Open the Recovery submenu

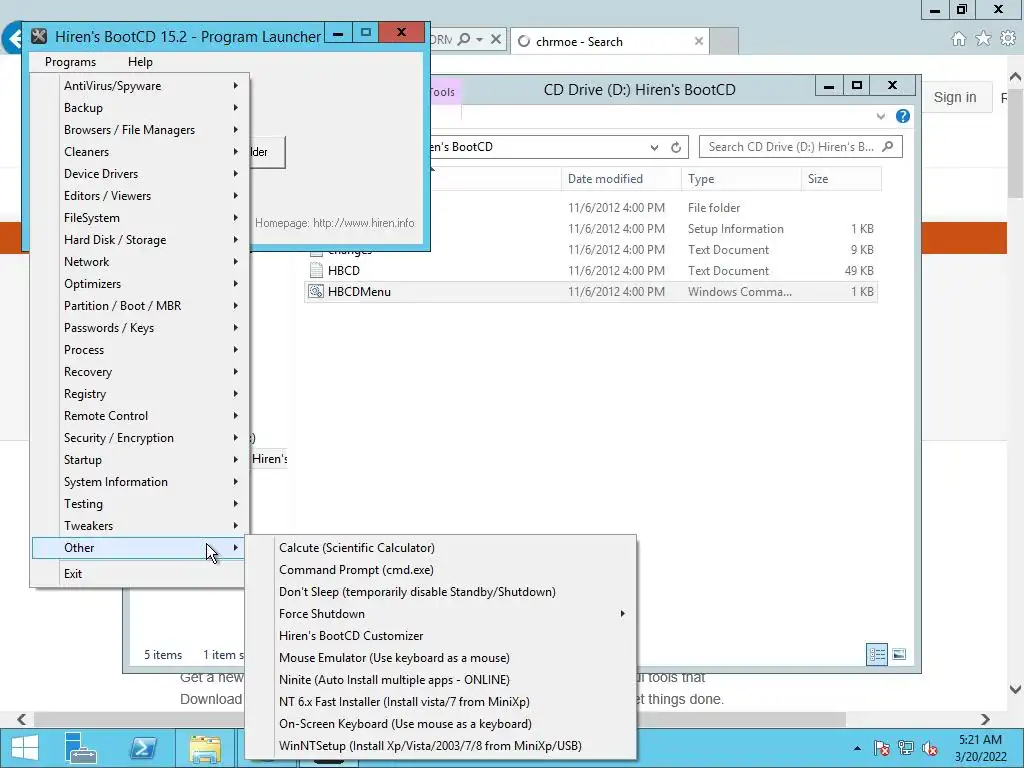pyautogui.click(x=139, y=372)
